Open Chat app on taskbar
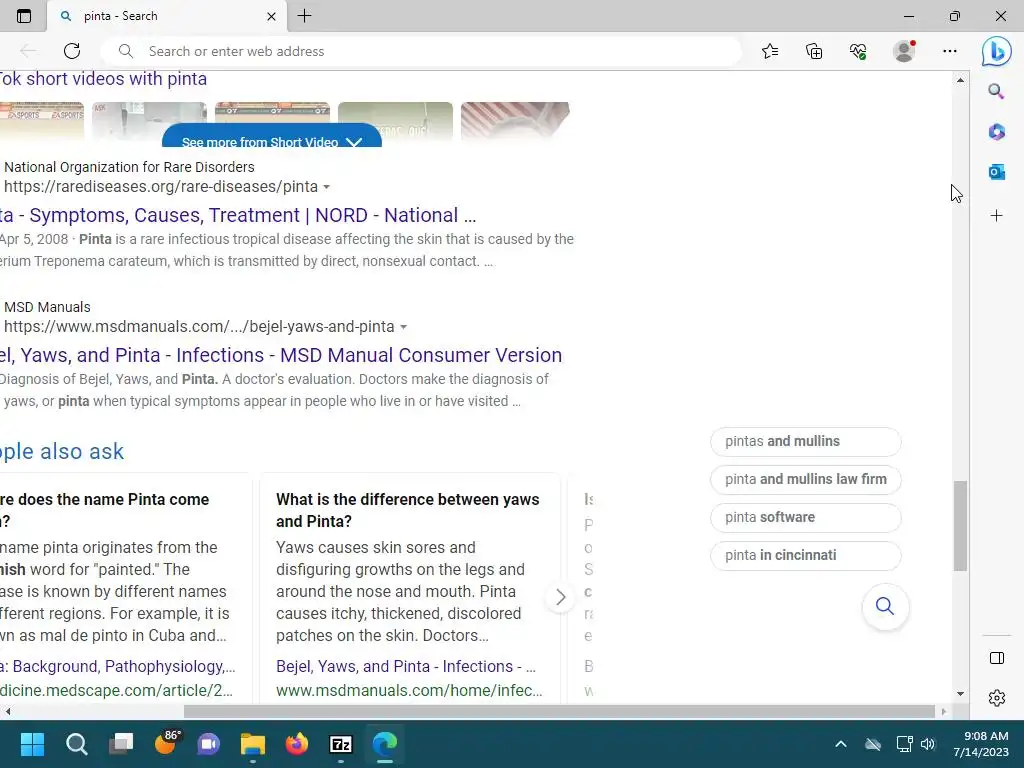 [x=209, y=744]
